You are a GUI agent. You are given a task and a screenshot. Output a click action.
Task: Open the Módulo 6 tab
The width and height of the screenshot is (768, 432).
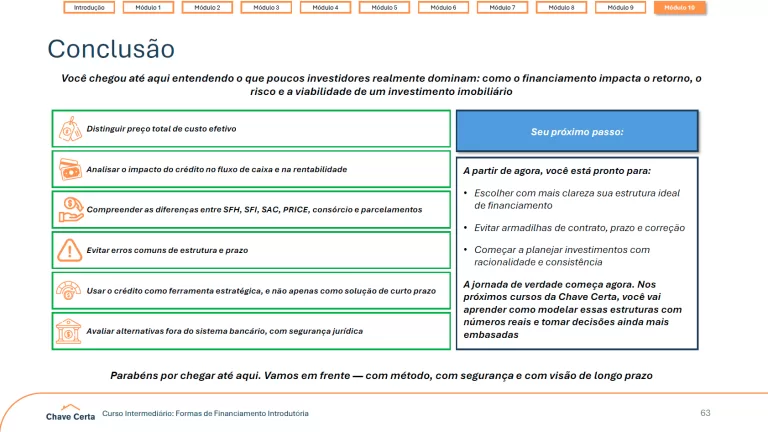pyautogui.click(x=443, y=8)
